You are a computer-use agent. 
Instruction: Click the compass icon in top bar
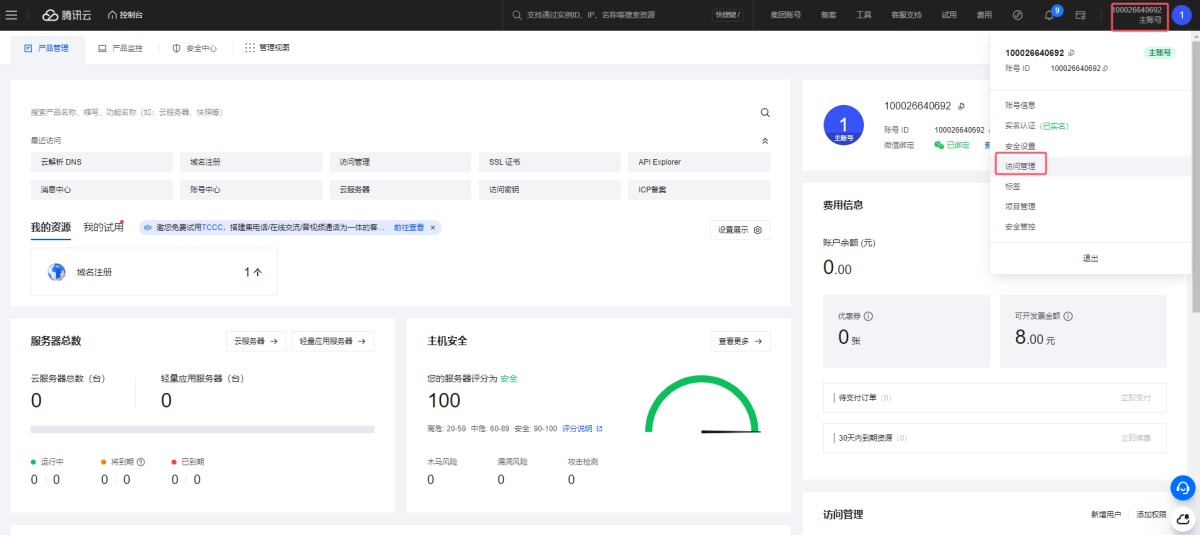point(1017,15)
